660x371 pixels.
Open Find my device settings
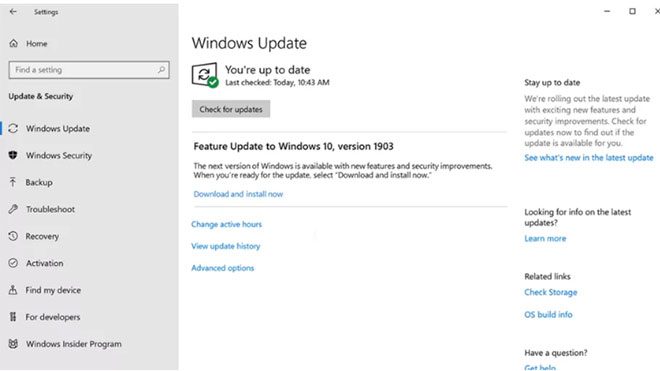click(53, 290)
